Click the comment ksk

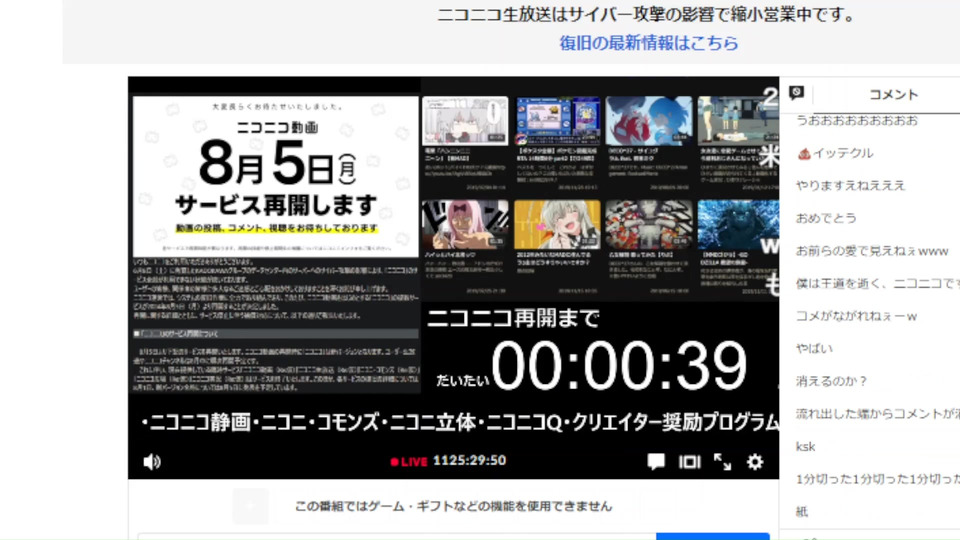[x=805, y=446]
